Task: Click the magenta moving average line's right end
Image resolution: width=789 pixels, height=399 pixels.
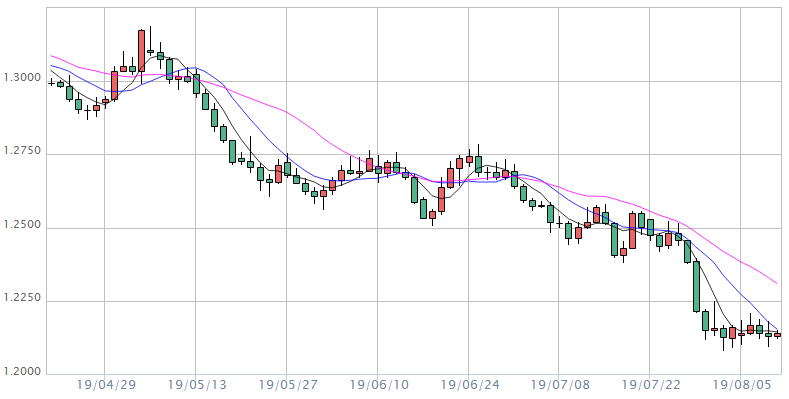Action: [x=776, y=283]
